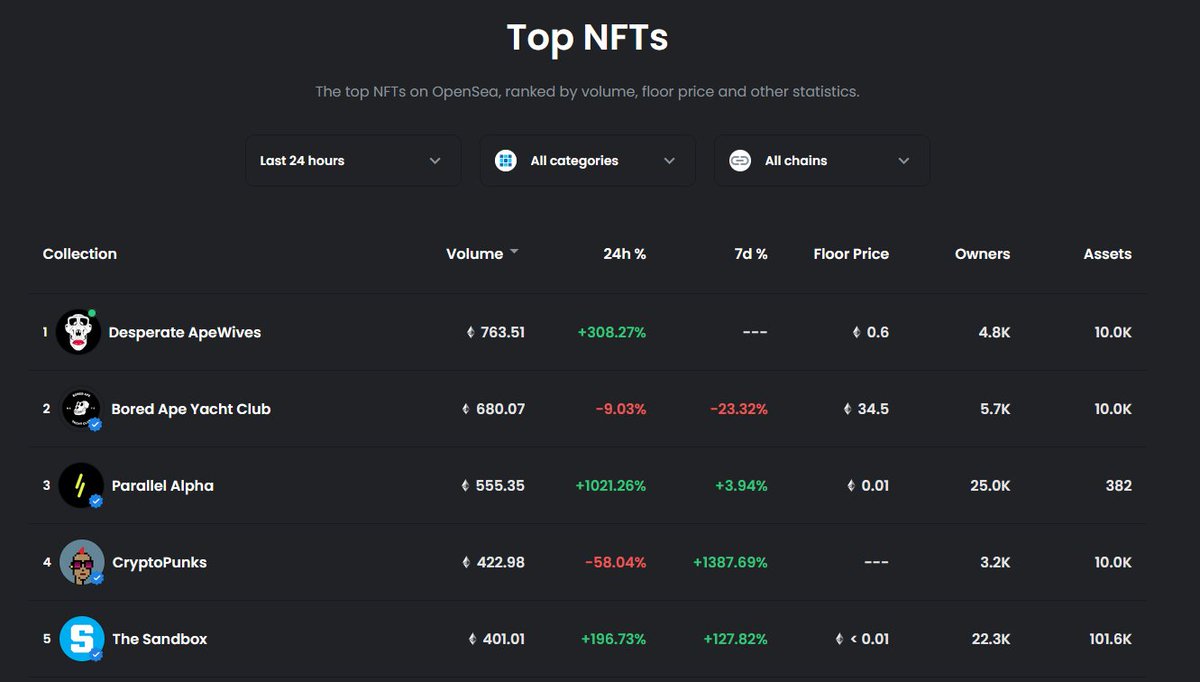The height and width of the screenshot is (682, 1200).
Task: Click the +127.82% 7d change value
Action: pyautogui.click(x=735, y=639)
